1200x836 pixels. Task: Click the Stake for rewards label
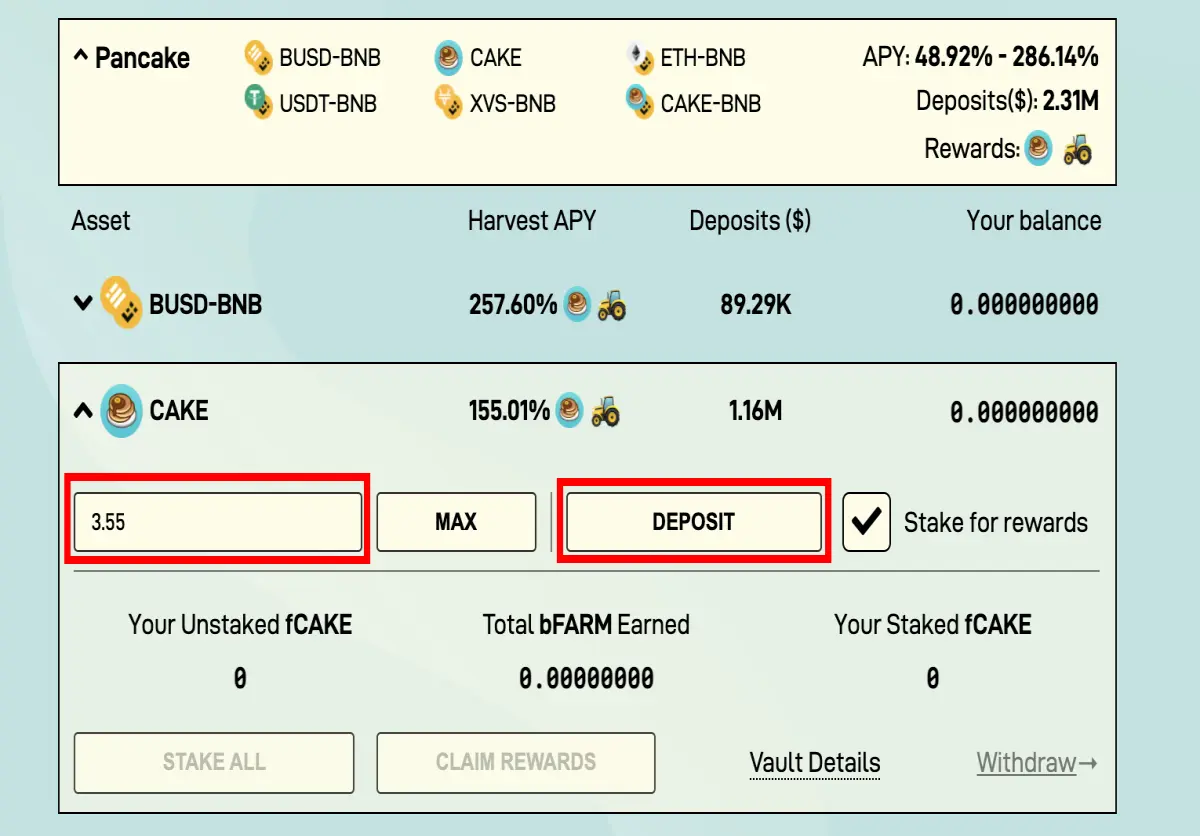(996, 522)
